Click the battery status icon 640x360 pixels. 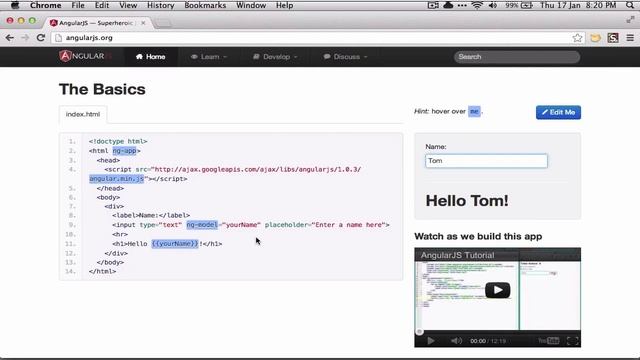click(526, 5)
